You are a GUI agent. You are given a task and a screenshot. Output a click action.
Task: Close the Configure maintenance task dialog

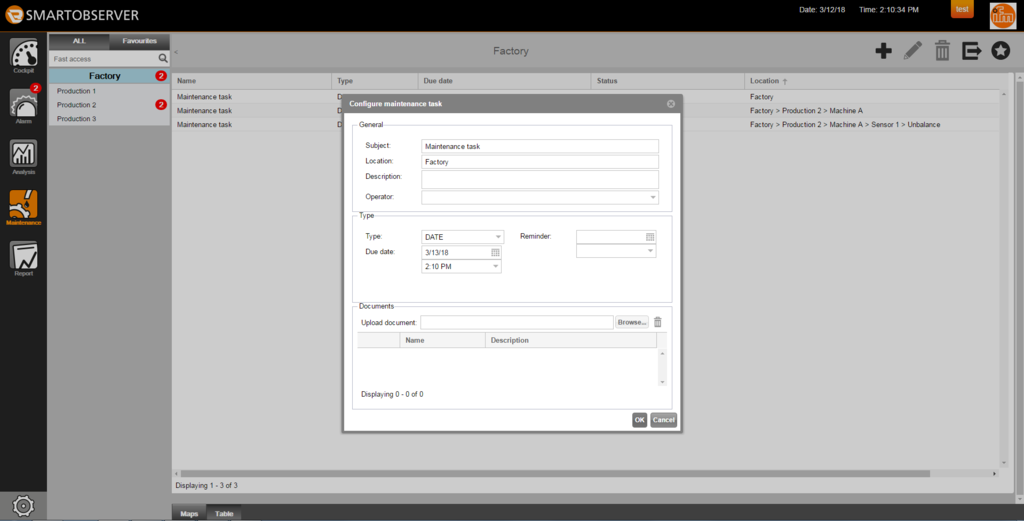(671, 104)
